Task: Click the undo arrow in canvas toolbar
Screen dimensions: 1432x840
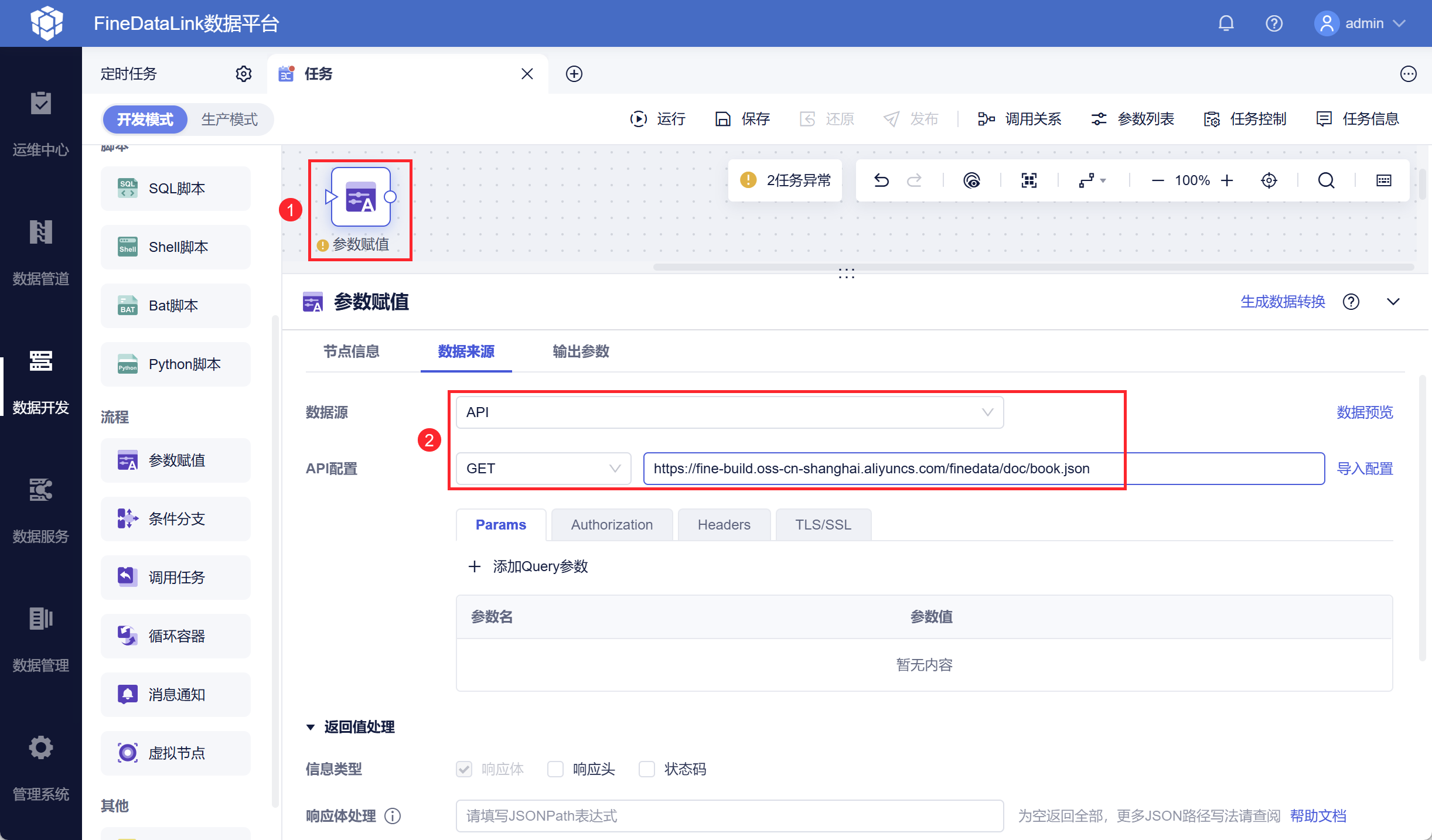Action: click(881, 180)
